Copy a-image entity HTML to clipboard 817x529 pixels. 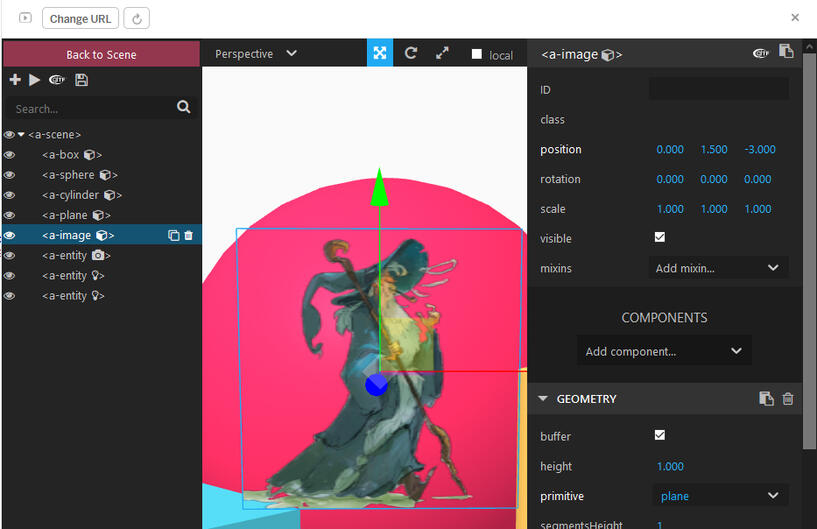pos(786,53)
